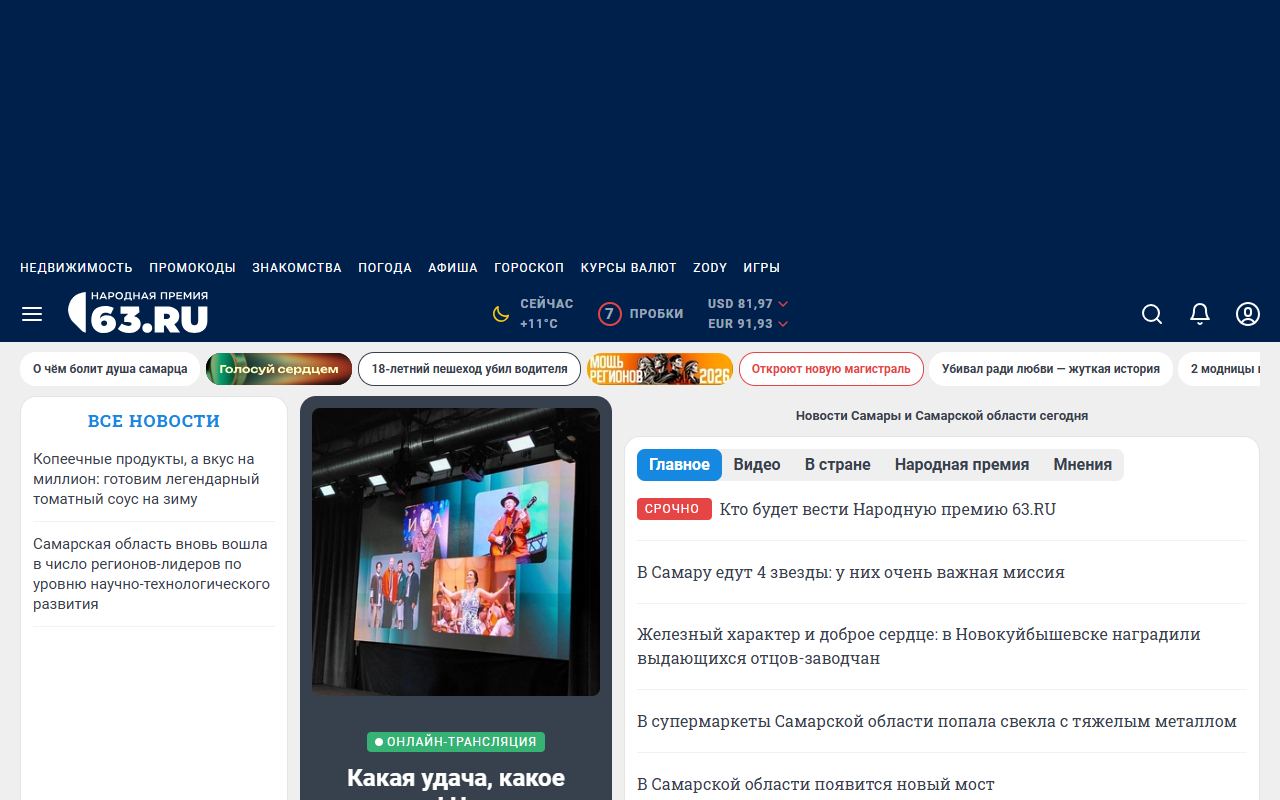Open the свекла с тяжелым металлом headline

(x=937, y=721)
